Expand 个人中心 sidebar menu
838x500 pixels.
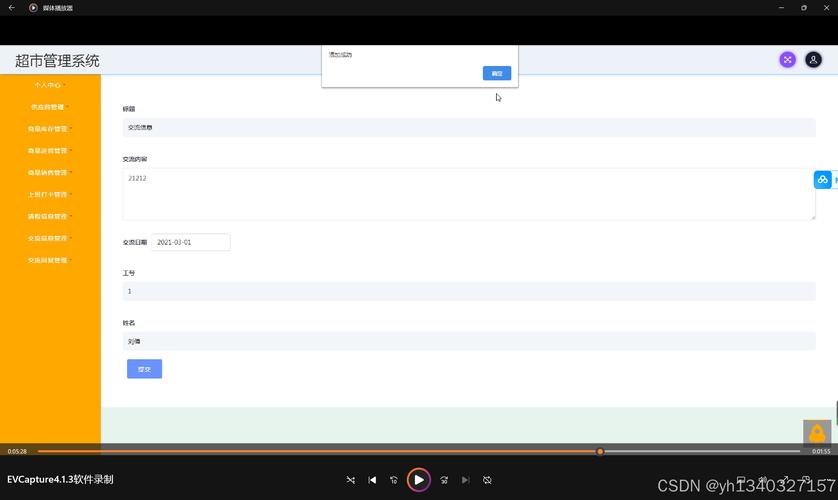coord(49,85)
